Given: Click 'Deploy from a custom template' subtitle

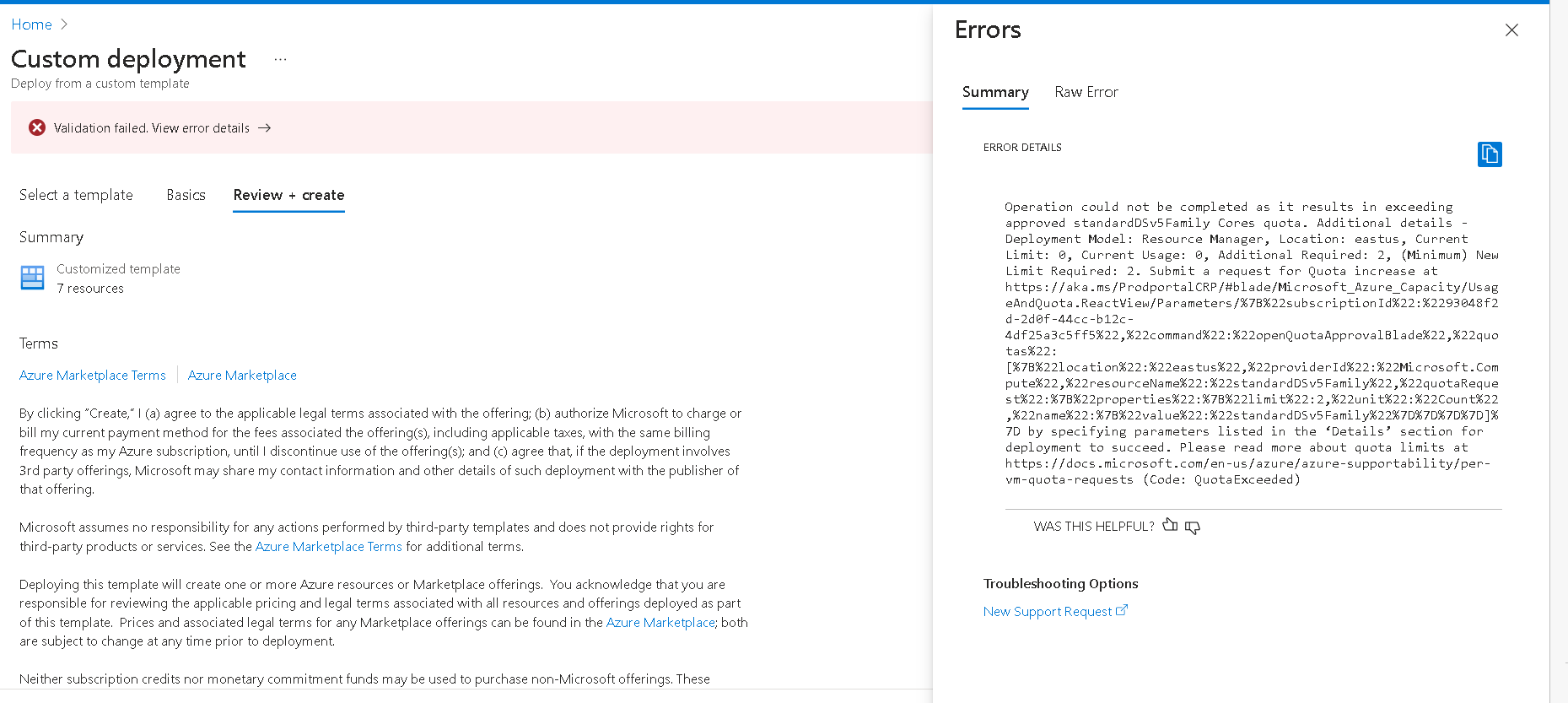Looking at the screenshot, I should [x=100, y=84].
